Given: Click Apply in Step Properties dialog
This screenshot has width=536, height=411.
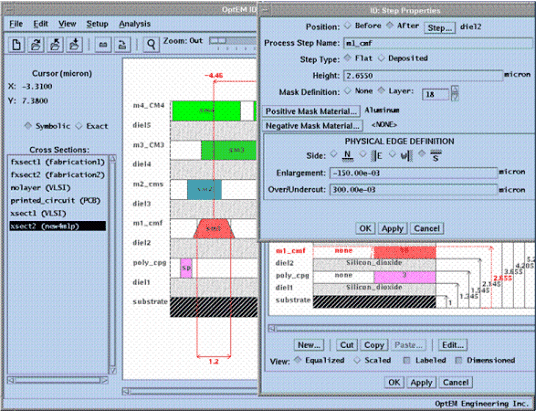Looking at the screenshot, I should pos(392,228).
